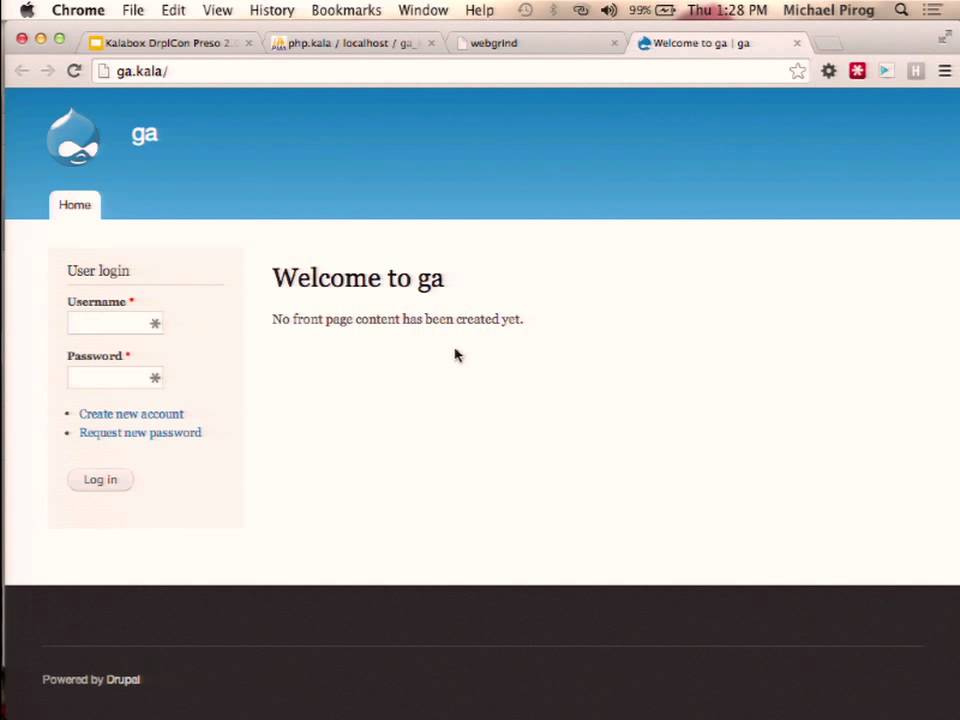The width and height of the screenshot is (960, 720).
Task: Open the View menu
Action: point(217,10)
